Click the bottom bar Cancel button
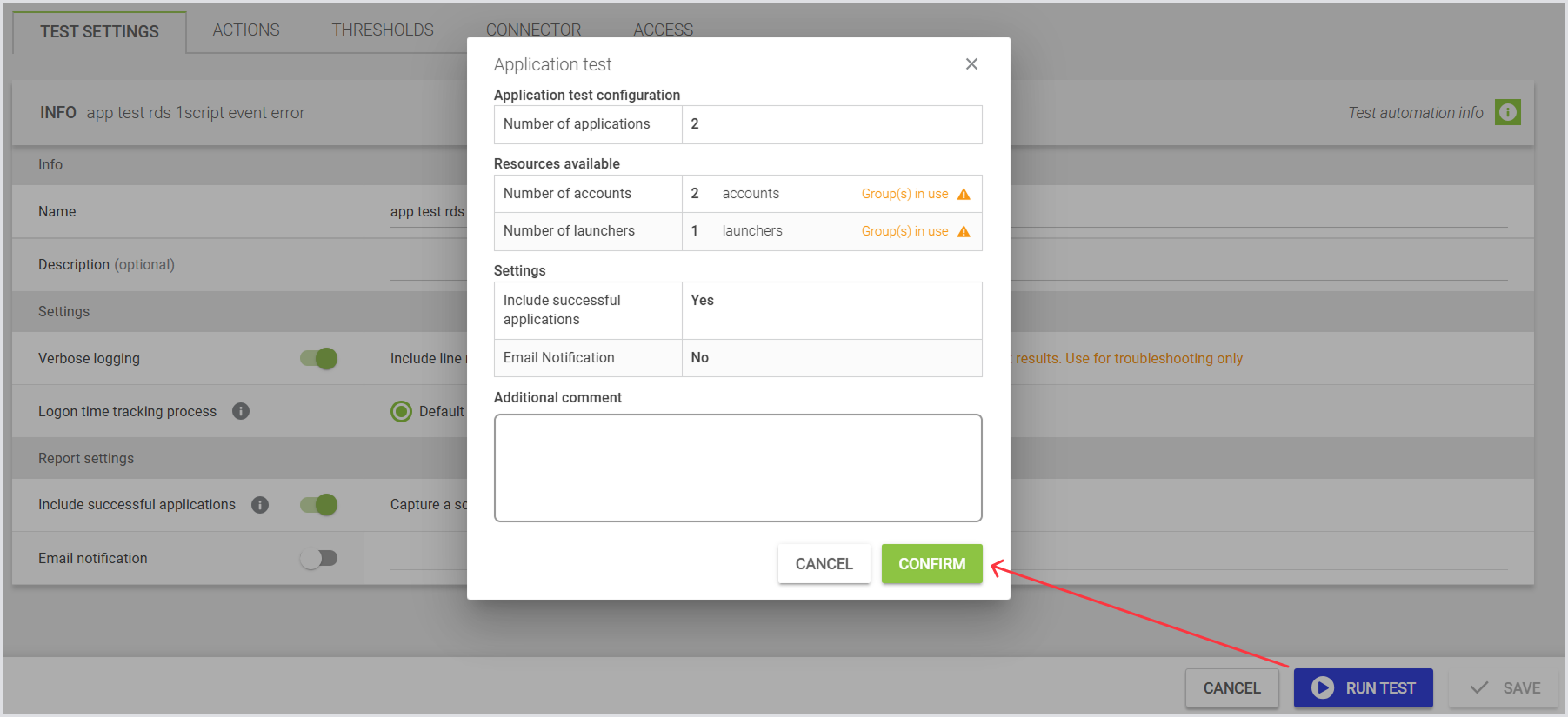Image resolution: width=1568 pixels, height=717 pixels. 1231,687
